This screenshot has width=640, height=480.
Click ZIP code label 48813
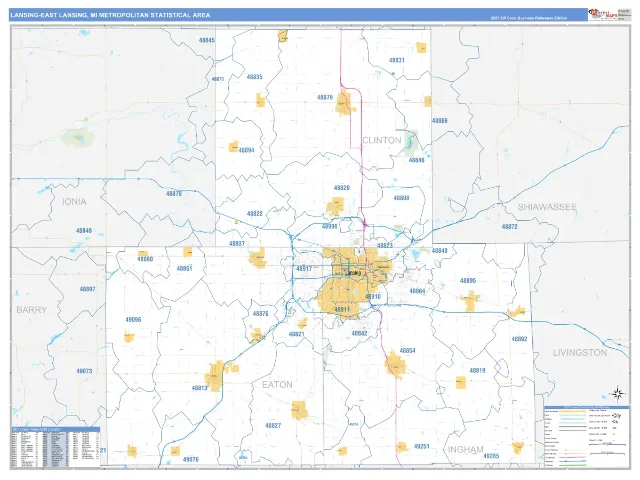[x=200, y=388]
